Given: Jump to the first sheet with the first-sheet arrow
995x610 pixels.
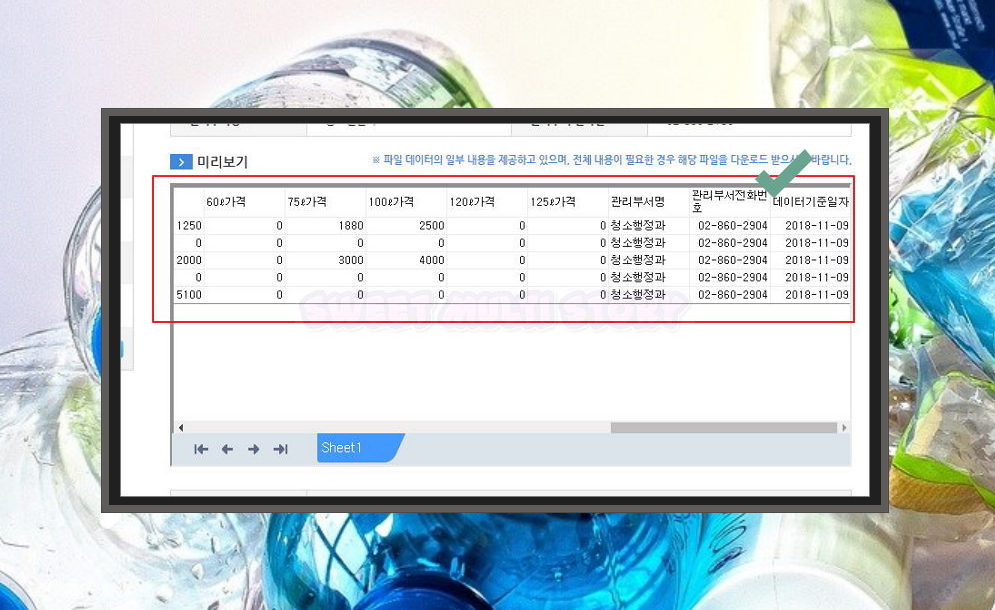Looking at the screenshot, I should coord(201,449).
